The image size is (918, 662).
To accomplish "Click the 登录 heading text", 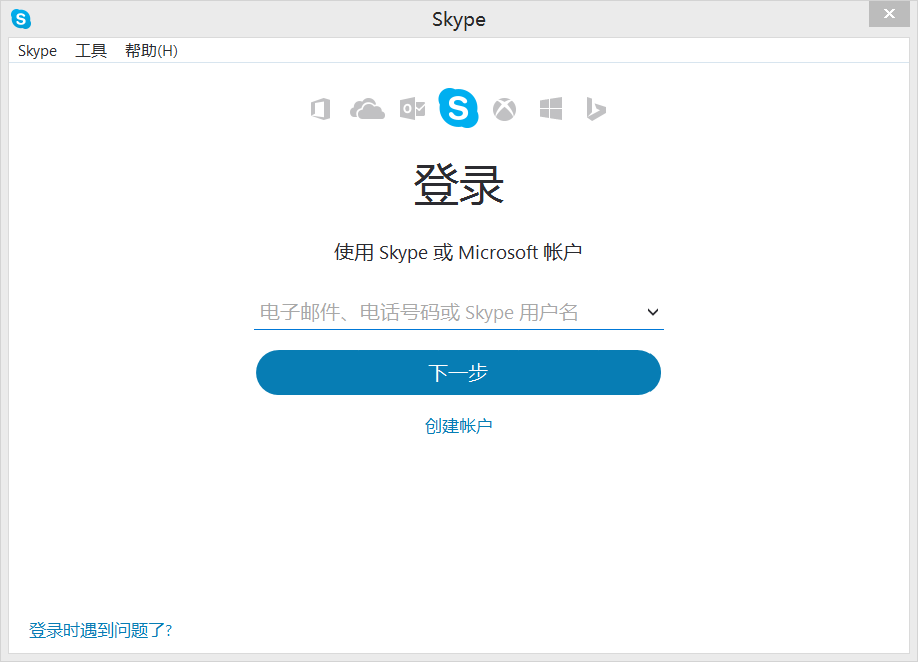I will point(458,184).
